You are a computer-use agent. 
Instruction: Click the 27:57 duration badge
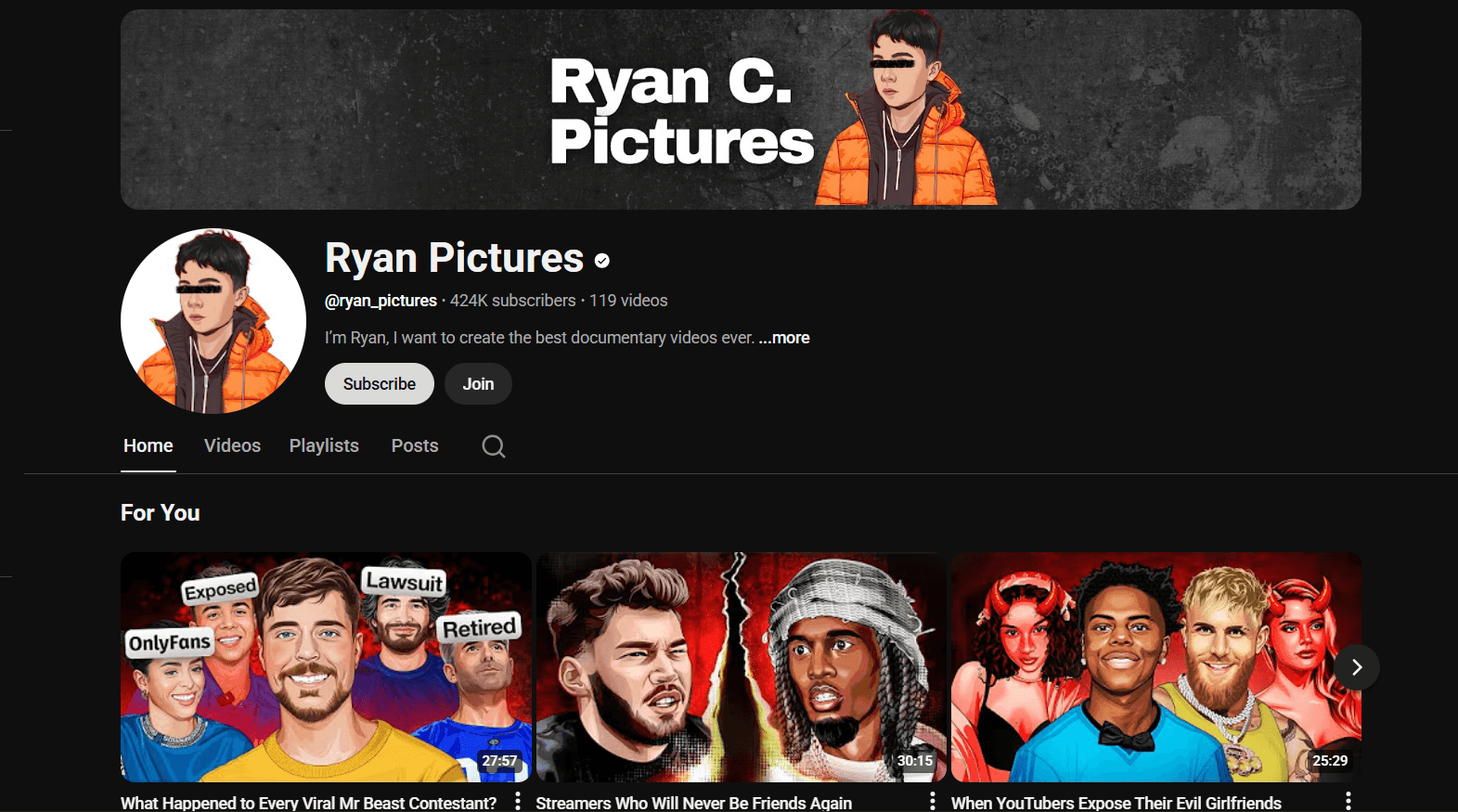(499, 761)
